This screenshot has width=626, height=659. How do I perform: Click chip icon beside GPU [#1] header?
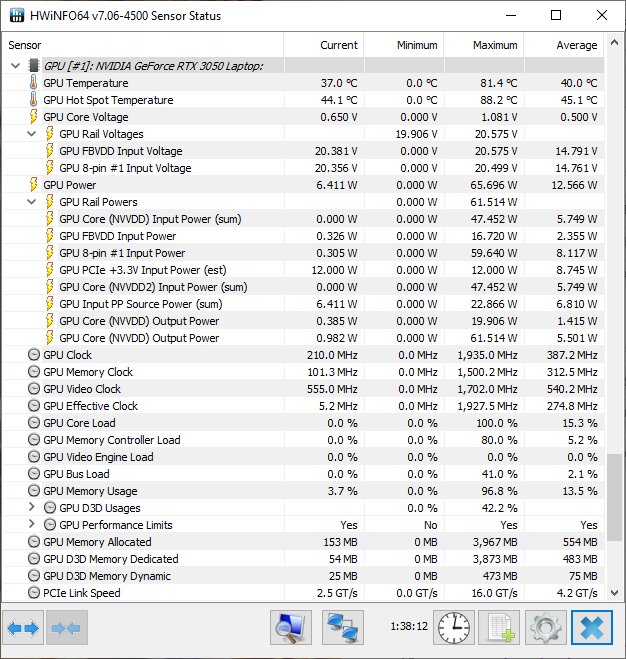34,66
